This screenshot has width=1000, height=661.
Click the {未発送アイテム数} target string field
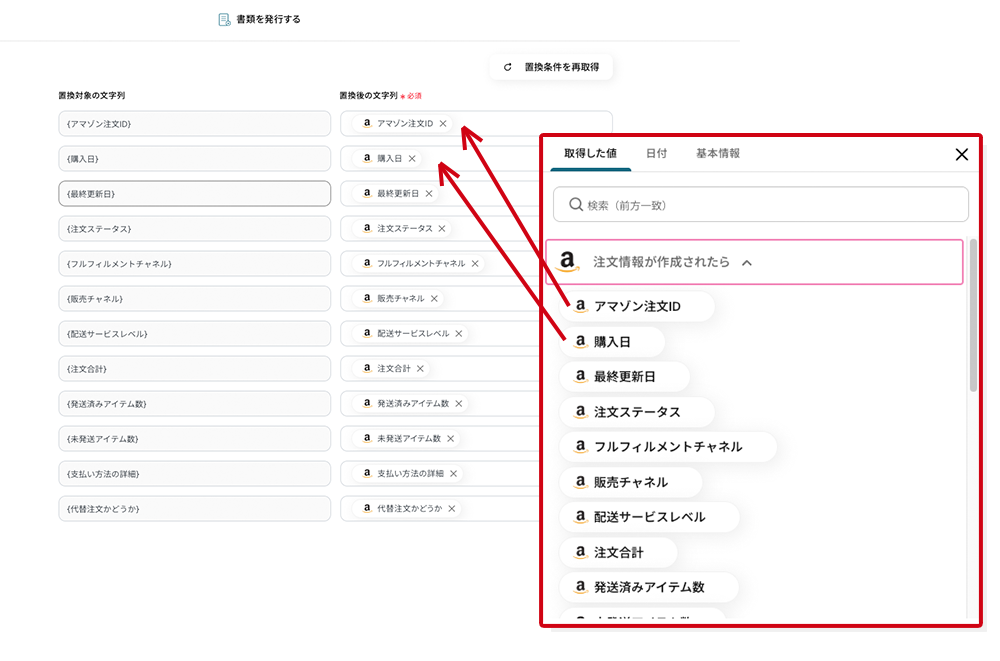click(195, 440)
